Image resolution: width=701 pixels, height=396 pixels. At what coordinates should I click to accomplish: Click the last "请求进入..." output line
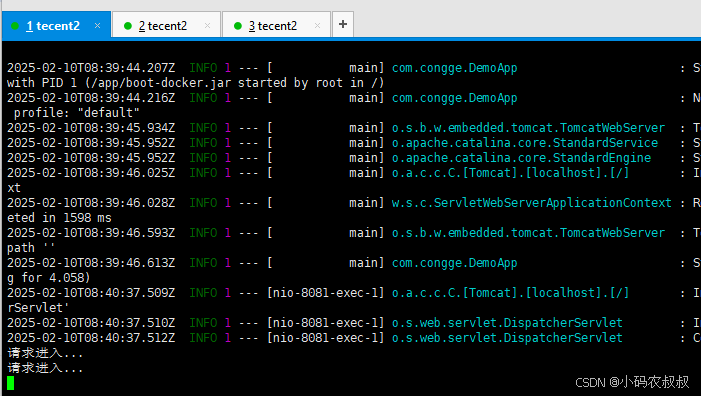45,368
